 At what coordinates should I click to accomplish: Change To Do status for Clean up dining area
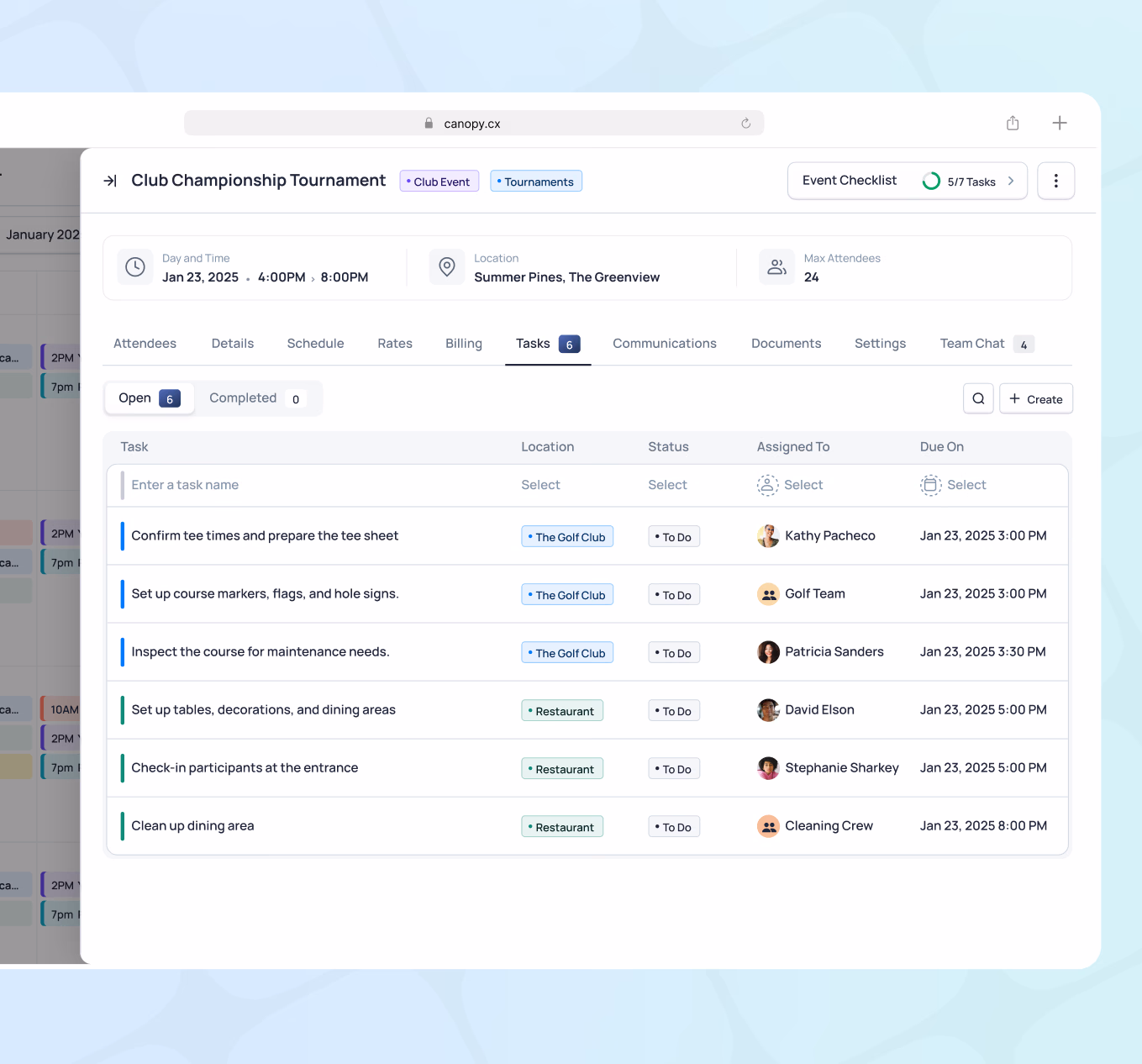coord(674,827)
